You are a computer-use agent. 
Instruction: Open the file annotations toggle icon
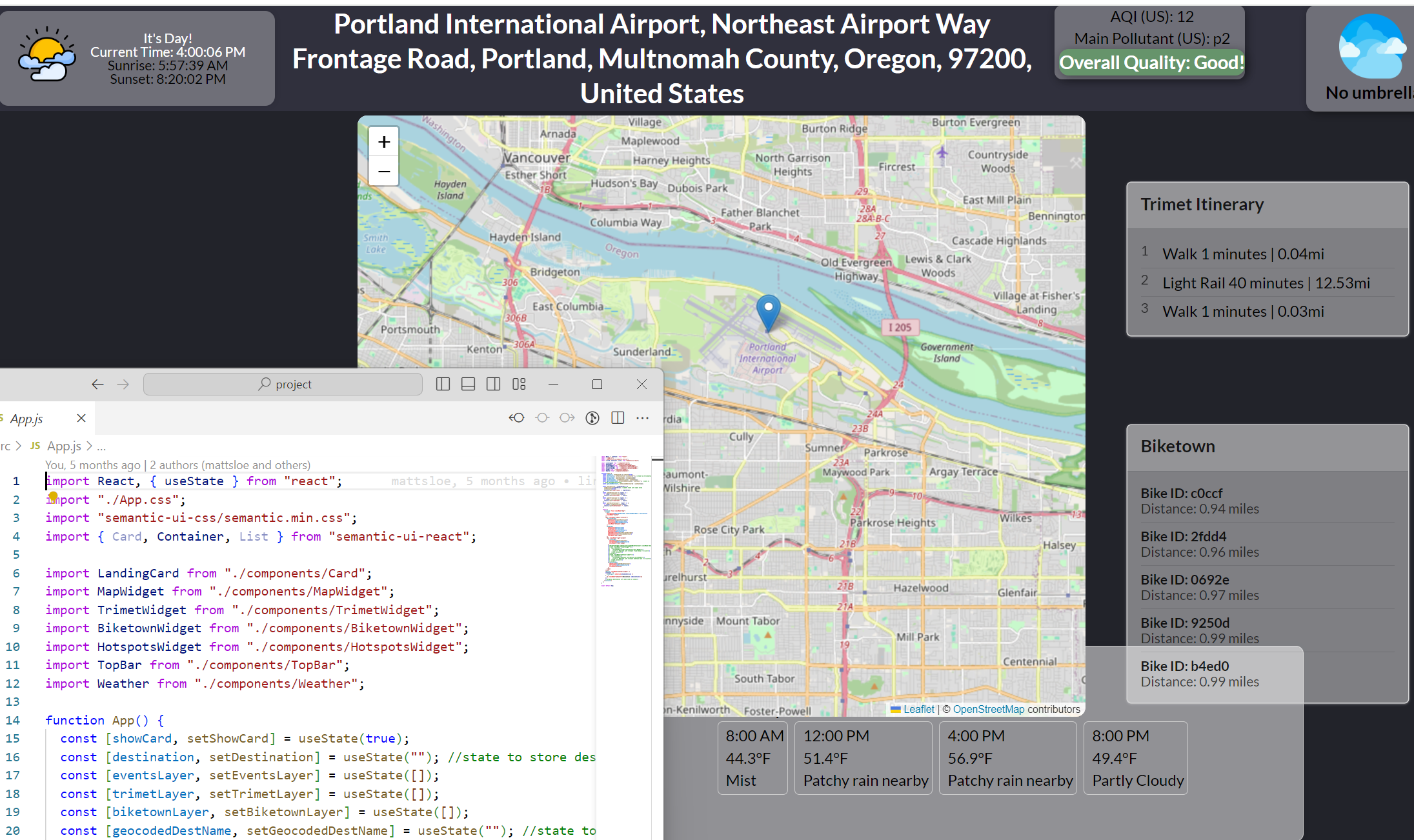[x=592, y=418]
